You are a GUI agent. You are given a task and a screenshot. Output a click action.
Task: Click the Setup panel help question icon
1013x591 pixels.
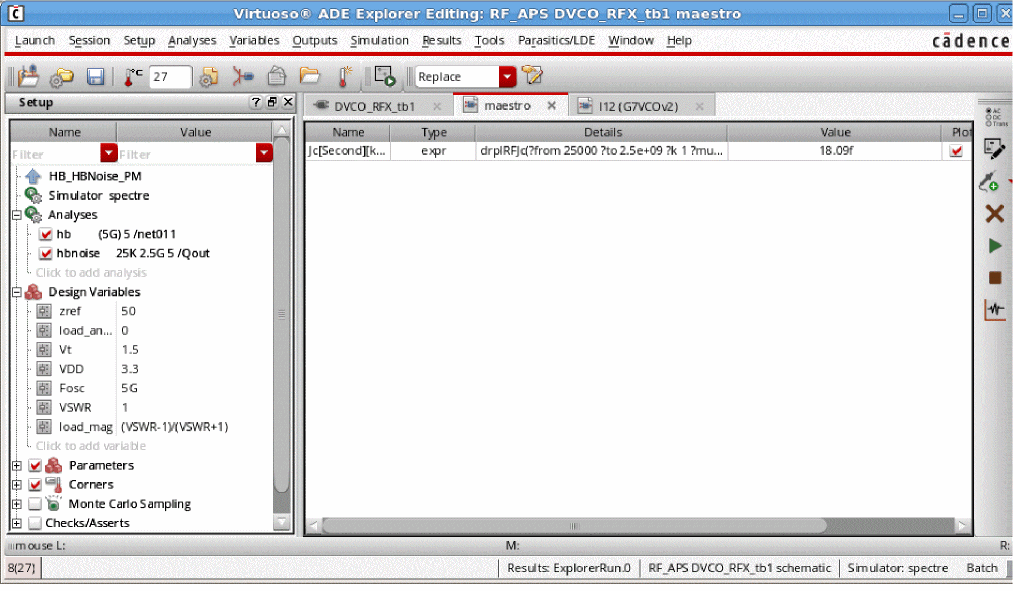256,102
